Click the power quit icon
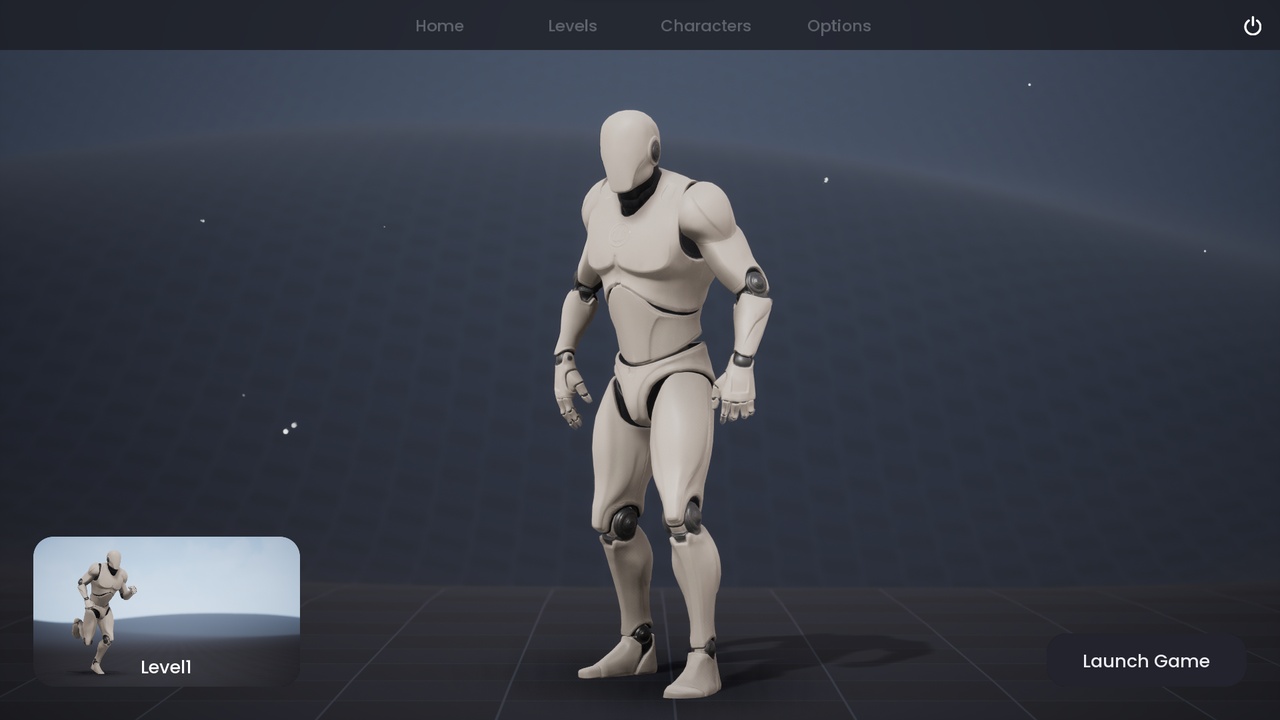Image resolution: width=1280 pixels, height=720 pixels. click(x=1252, y=26)
